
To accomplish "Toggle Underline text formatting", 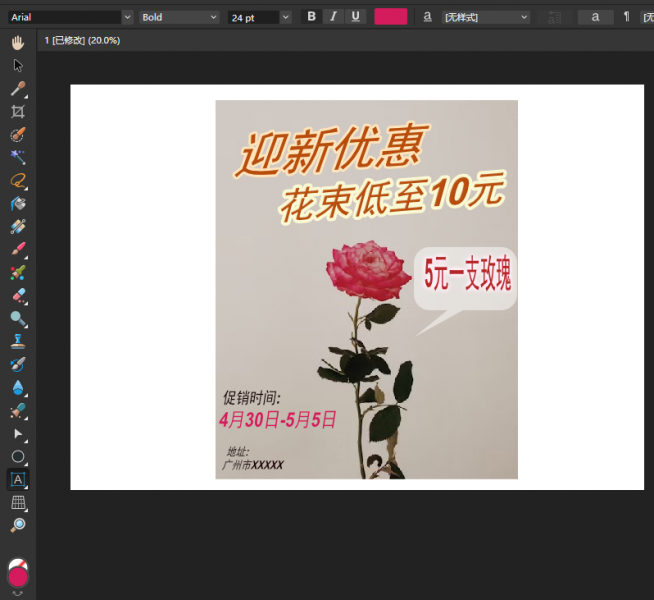I will point(356,17).
